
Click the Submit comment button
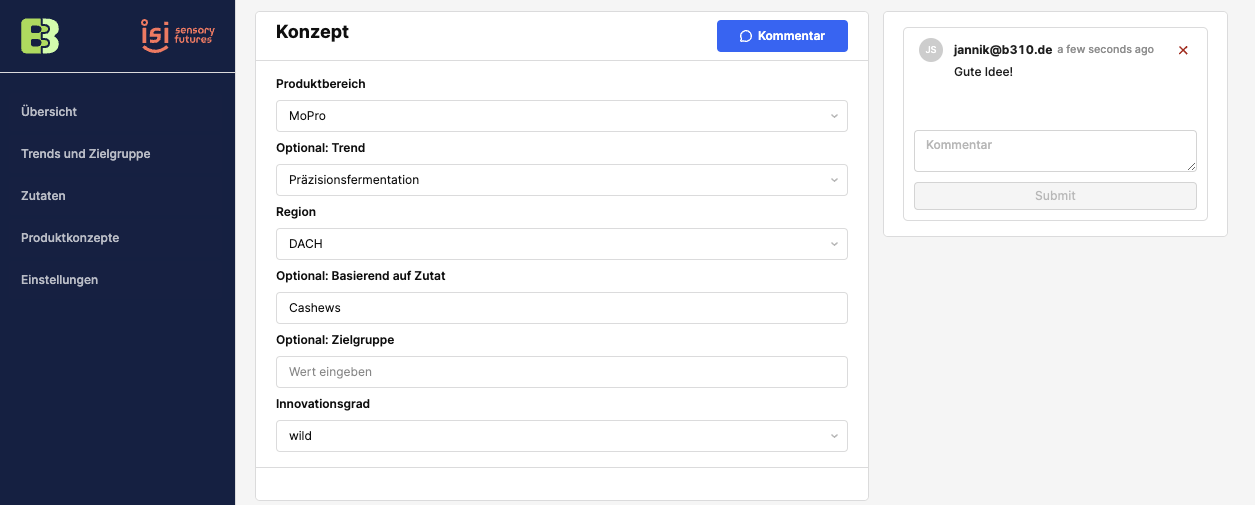1055,196
